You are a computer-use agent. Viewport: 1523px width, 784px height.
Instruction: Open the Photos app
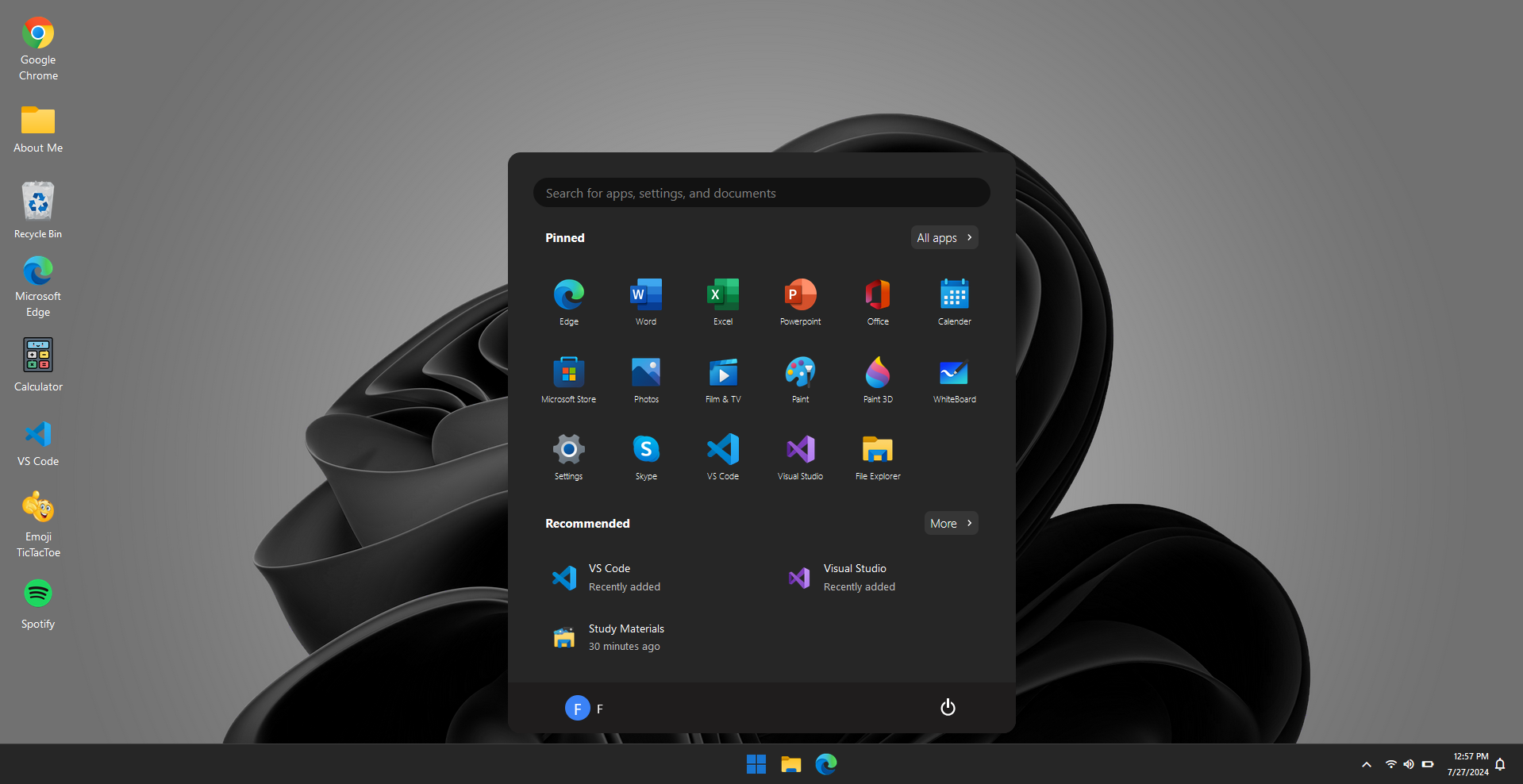pyautogui.click(x=646, y=379)
